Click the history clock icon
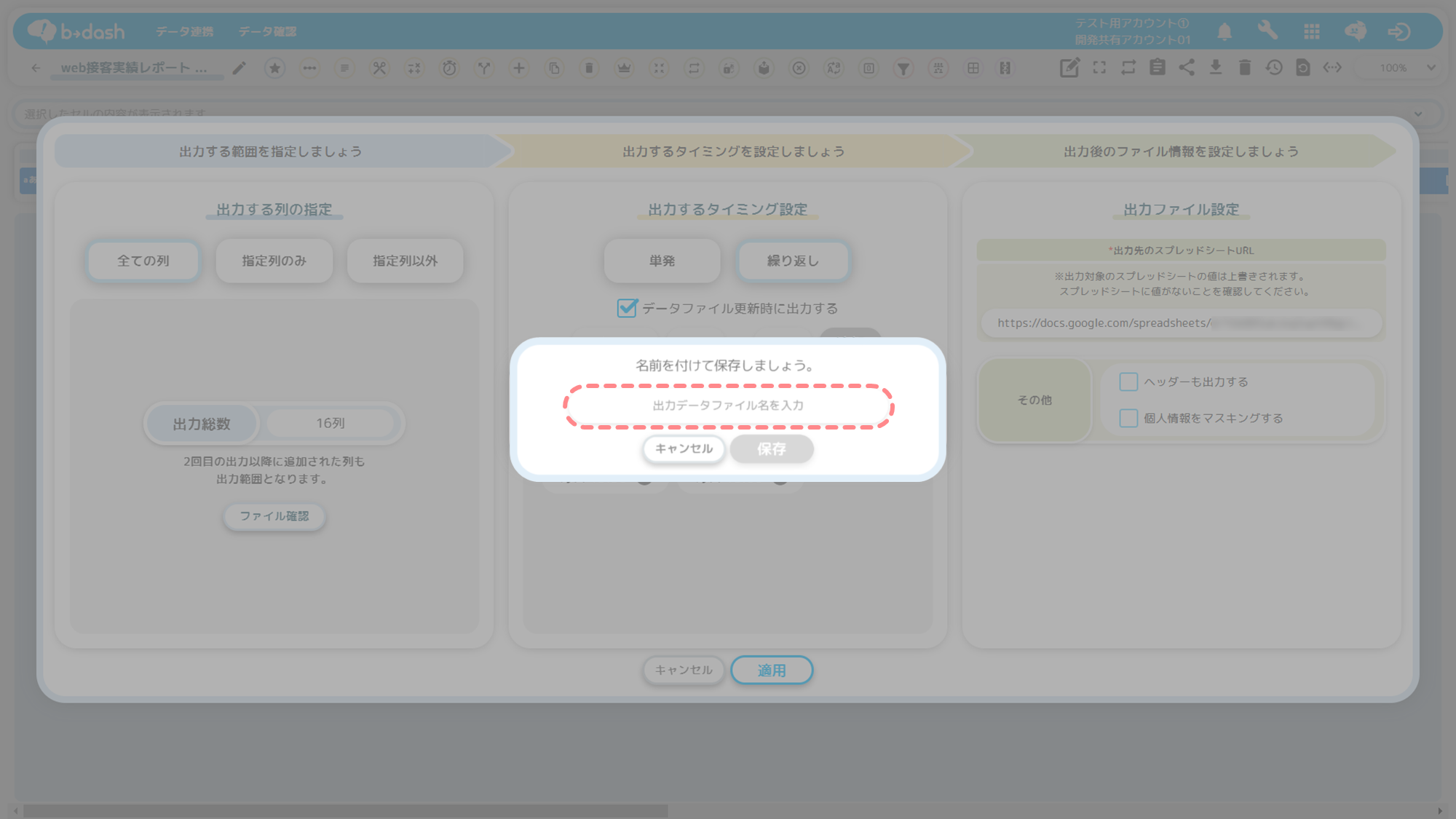Viewport: 1456px width, 819px height. [x=1274, y=68]
